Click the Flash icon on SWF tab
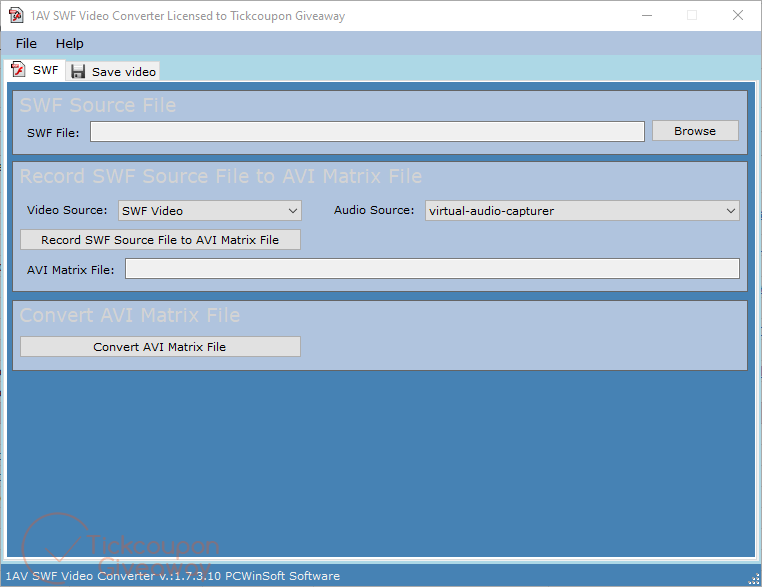 (x=18, y=69)
